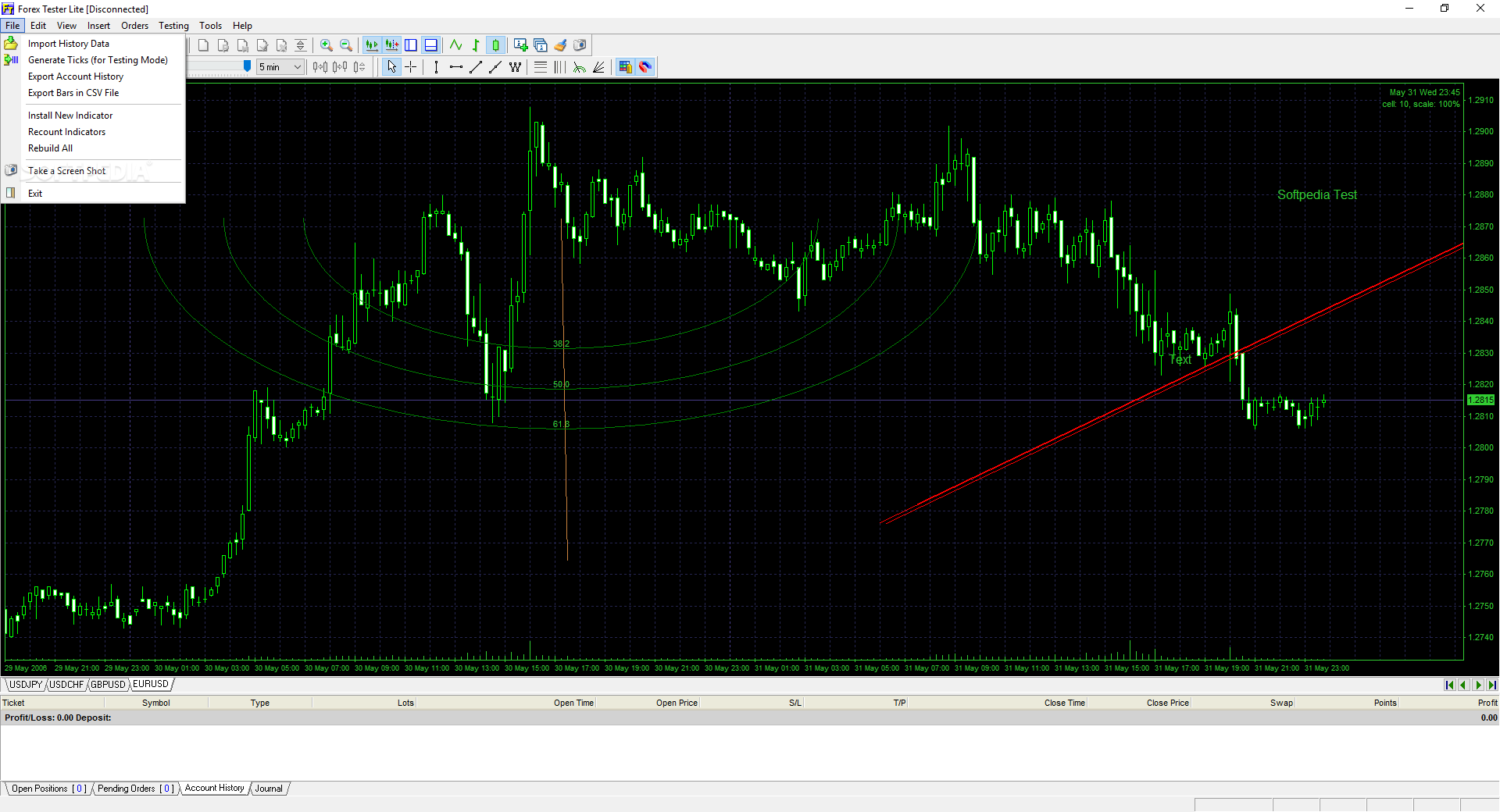Click the step back one bar icon
1500x812 pixels.
[x=320, y=67]
